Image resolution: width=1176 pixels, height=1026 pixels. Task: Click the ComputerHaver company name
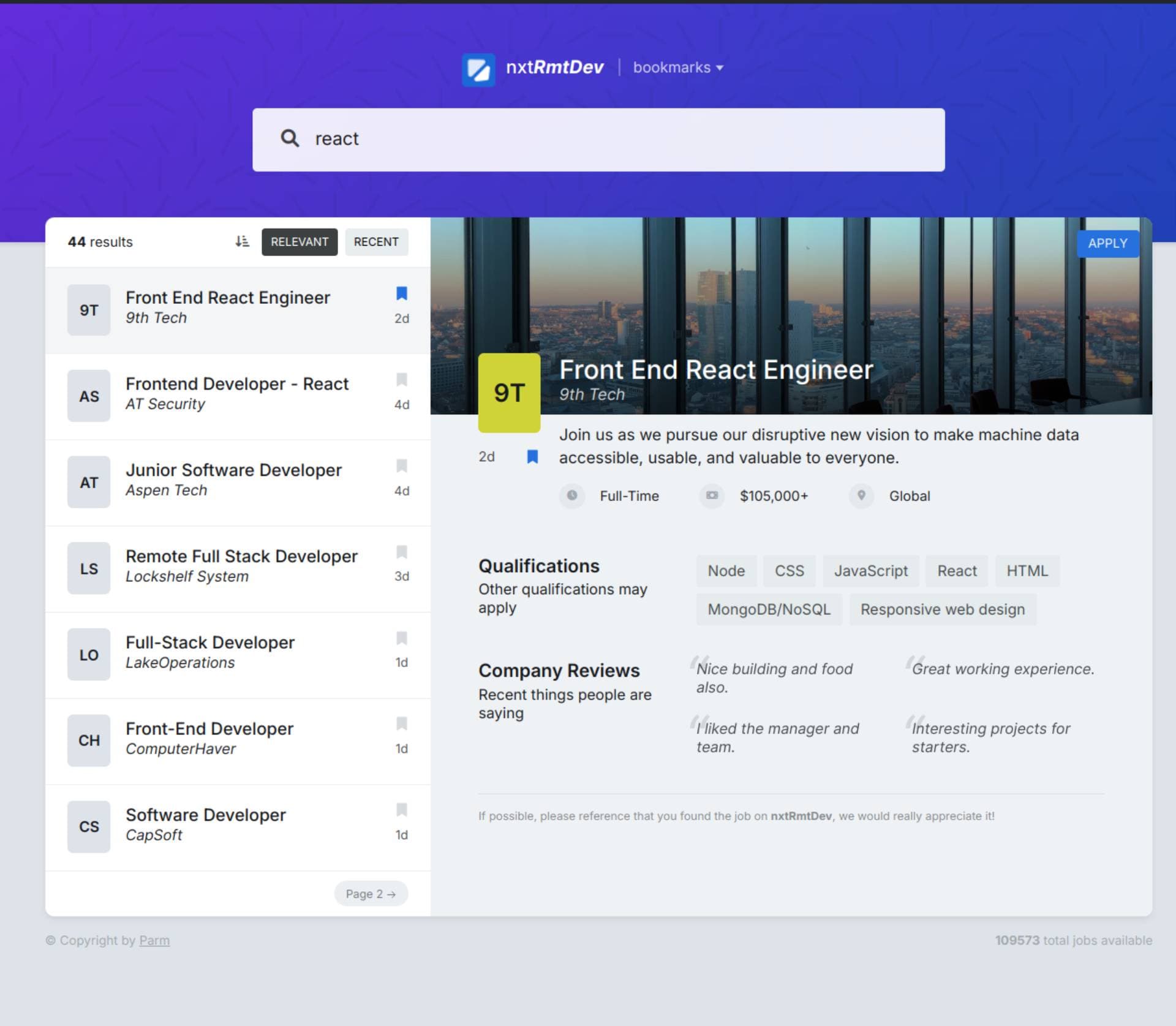pyautogui.click(x=181, y=749)
